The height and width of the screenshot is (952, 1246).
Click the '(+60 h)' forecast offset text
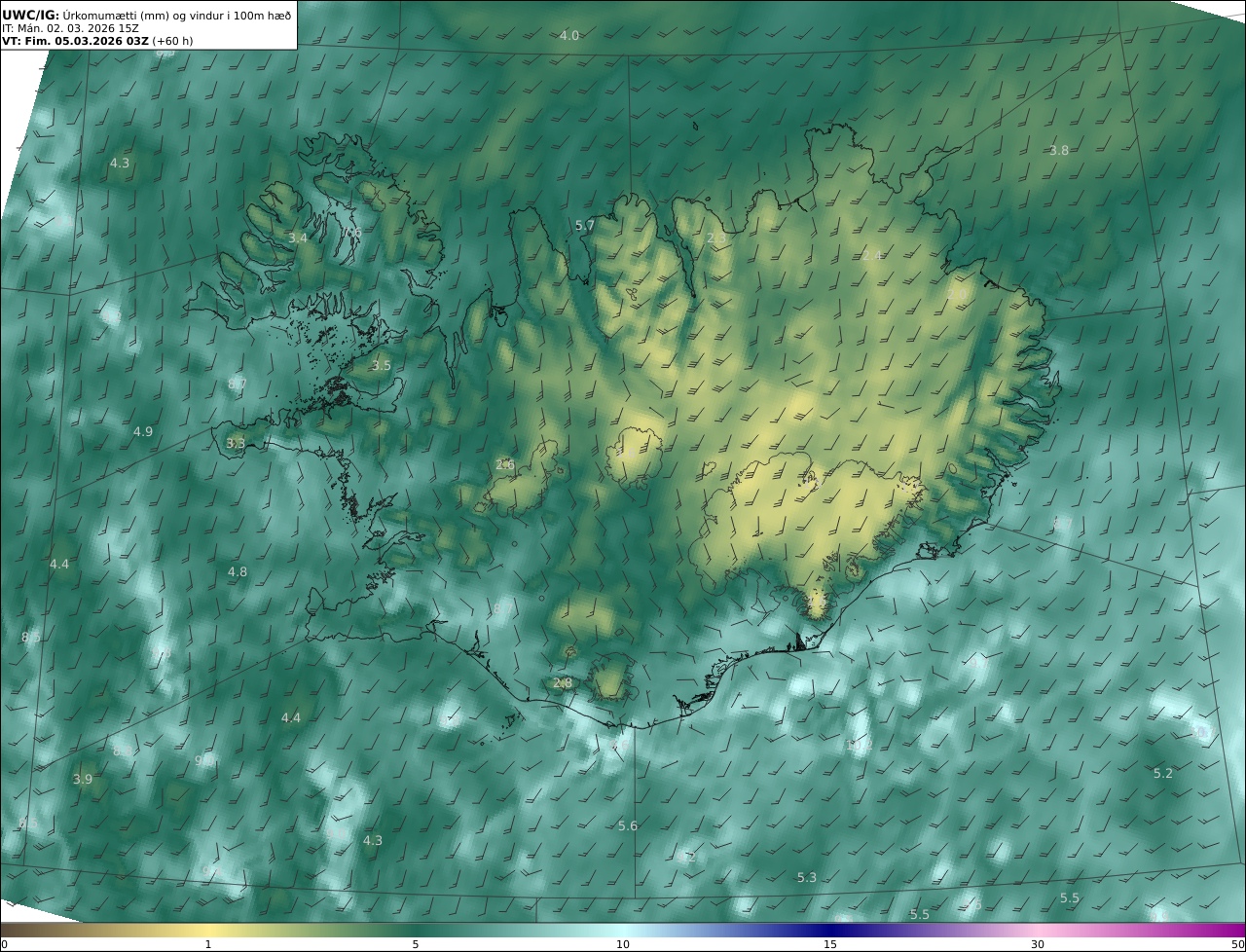pyautogui.click(x=172, y=41)
